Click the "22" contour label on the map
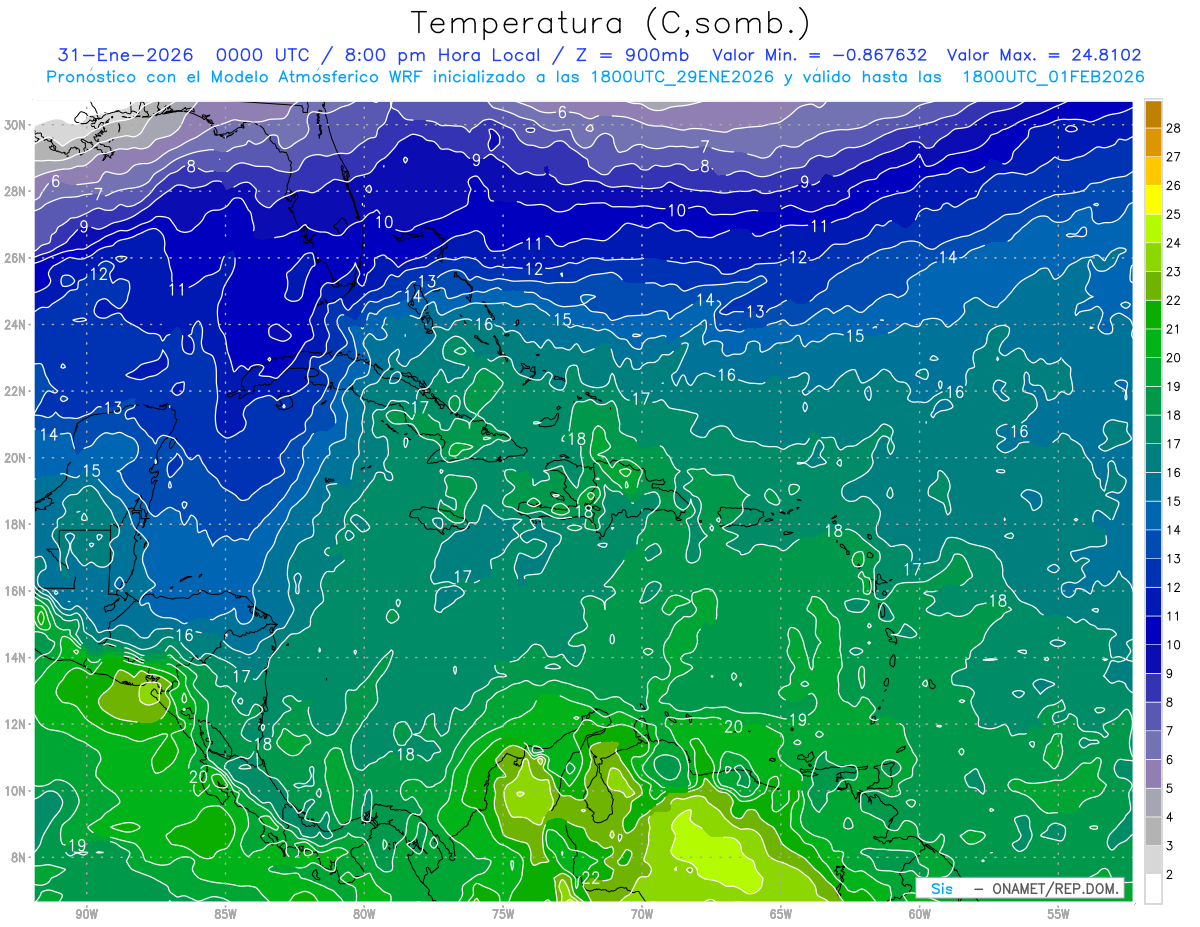Image resolution: width=1200 pixels, height=927 pixels. 591,878
